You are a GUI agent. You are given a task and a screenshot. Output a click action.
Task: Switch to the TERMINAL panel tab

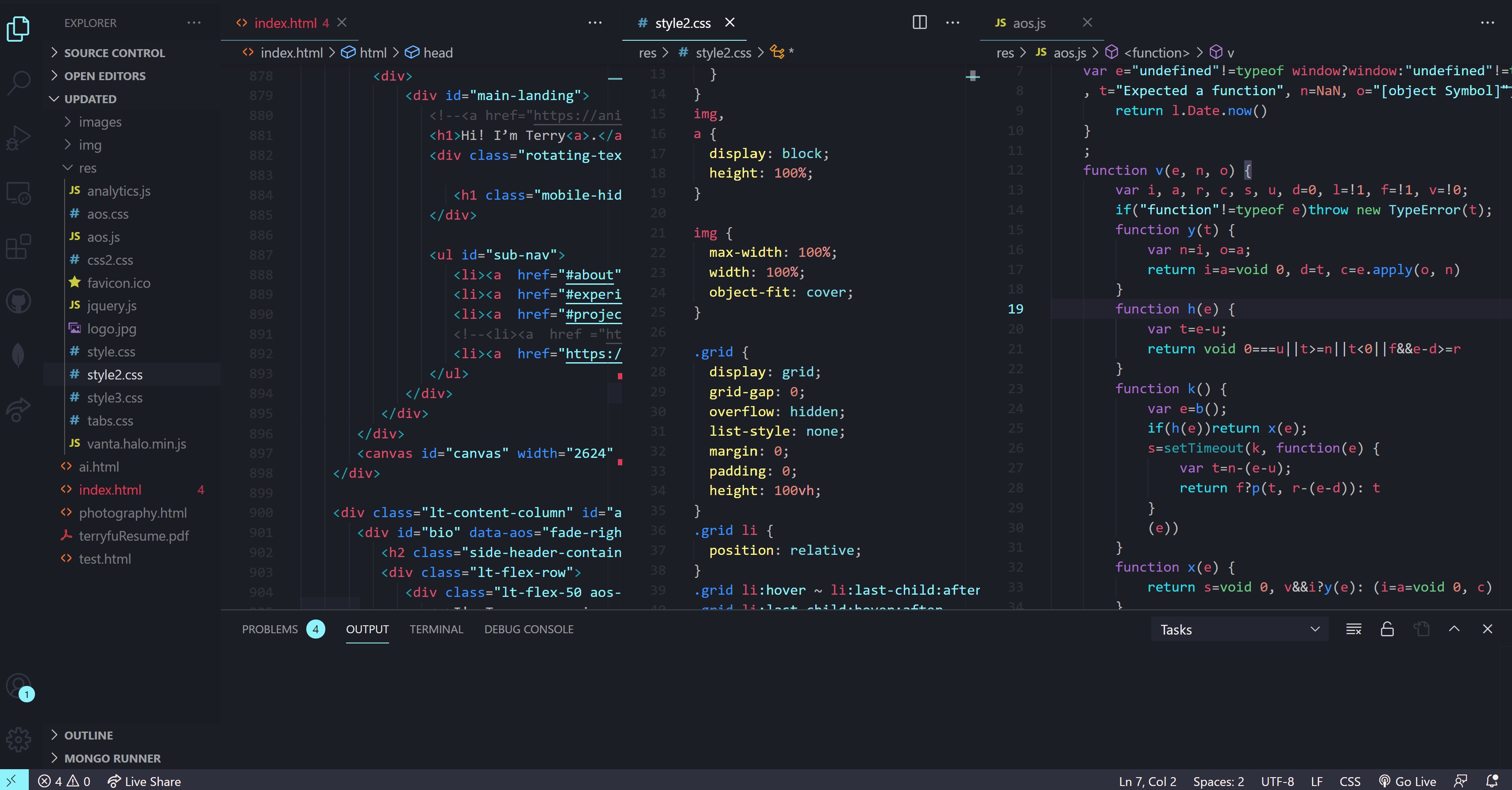point(436,629)
